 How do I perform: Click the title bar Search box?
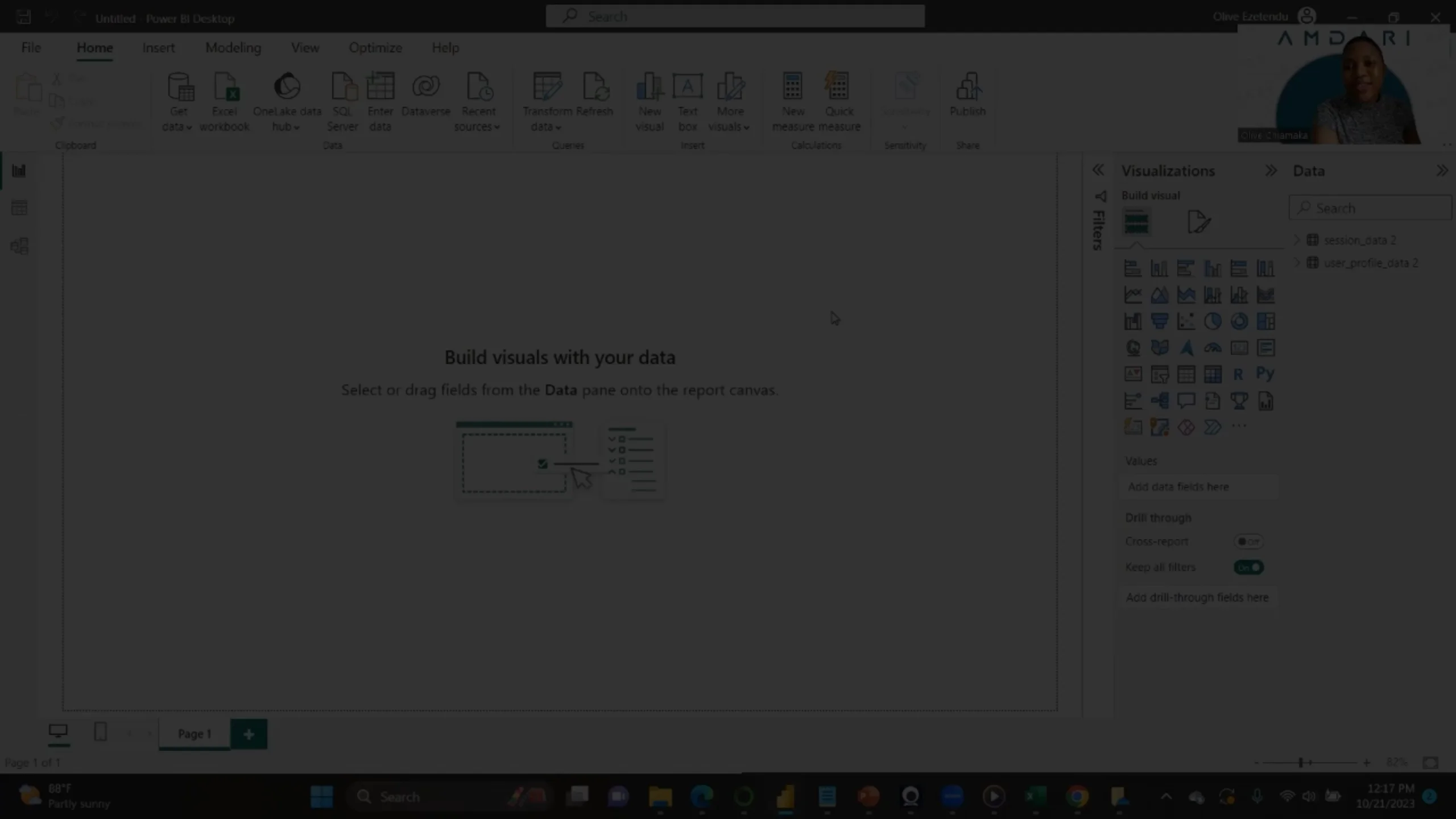click(x=735, y=16)
